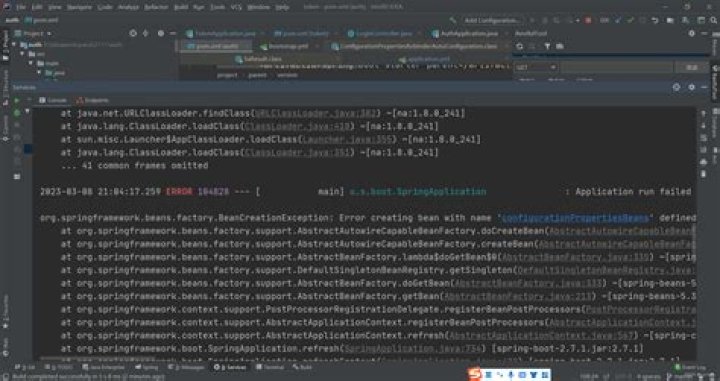Click the 'Application run failed' log text
Viewport: 720px width, 381px height.
tap(634, 192)
